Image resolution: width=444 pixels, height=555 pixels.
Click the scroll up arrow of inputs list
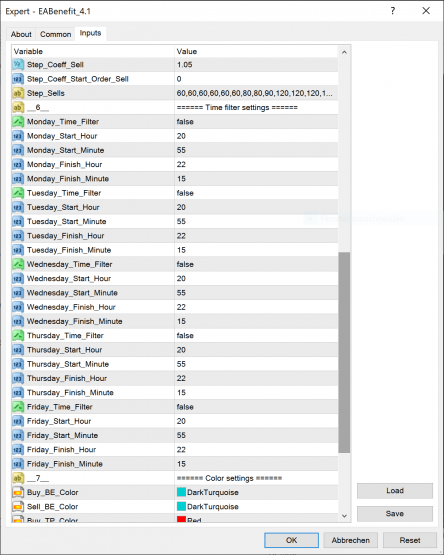pos(344,52)
